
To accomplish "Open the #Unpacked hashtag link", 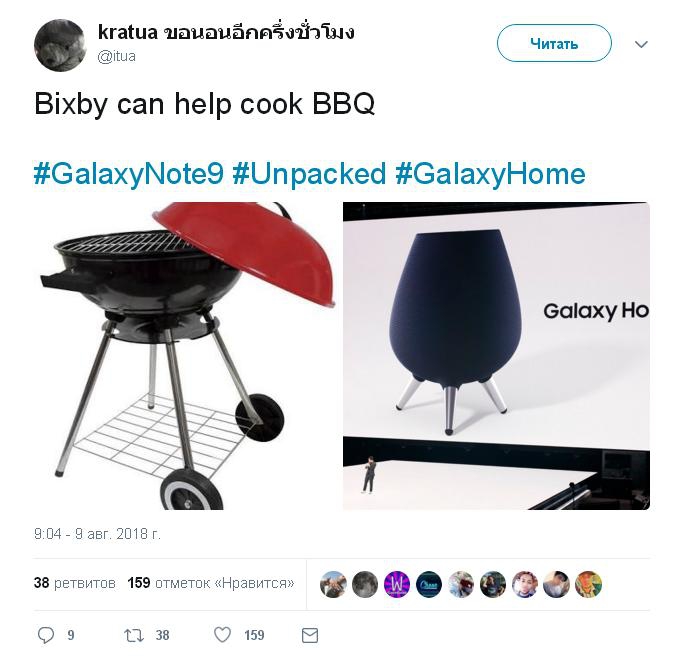I will coord(309,174).
